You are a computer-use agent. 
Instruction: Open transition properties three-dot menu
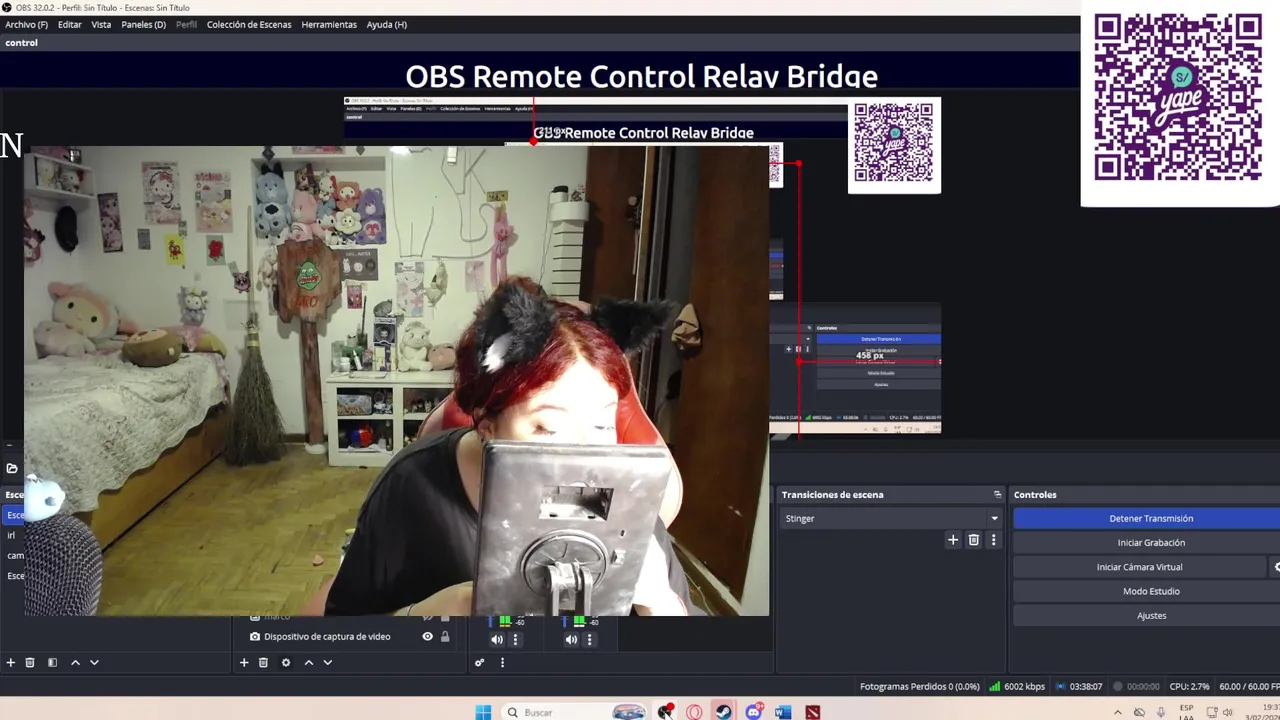click(993, 540)
